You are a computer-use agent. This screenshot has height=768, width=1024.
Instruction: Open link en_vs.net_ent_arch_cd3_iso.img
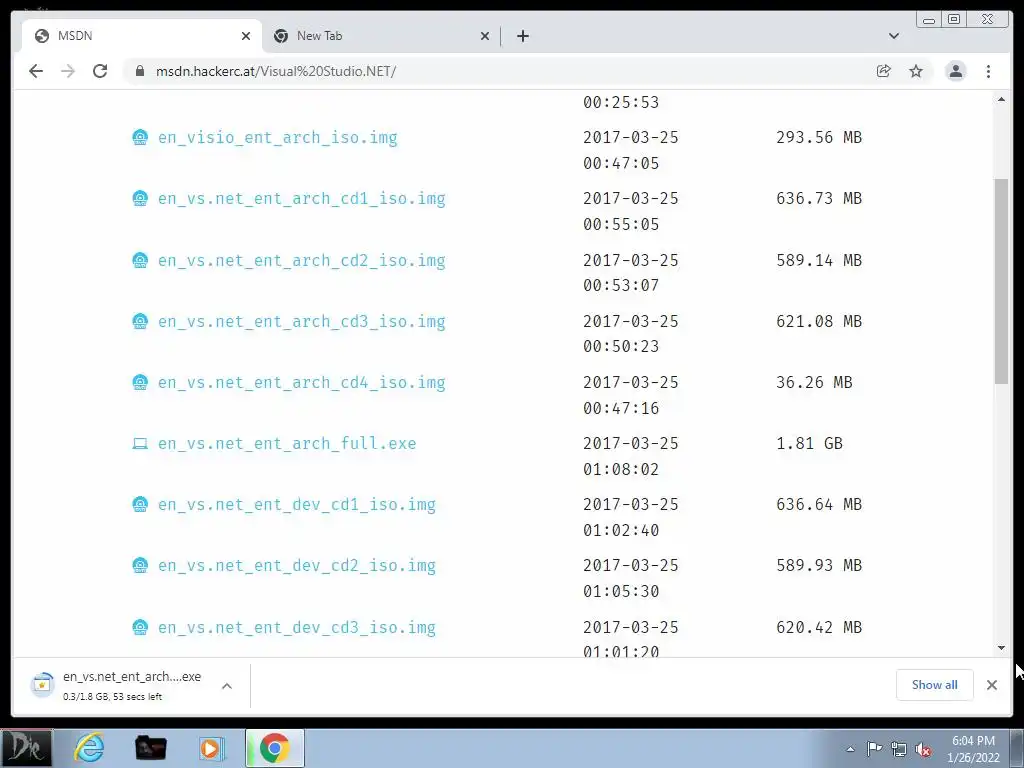pos(302,322)
